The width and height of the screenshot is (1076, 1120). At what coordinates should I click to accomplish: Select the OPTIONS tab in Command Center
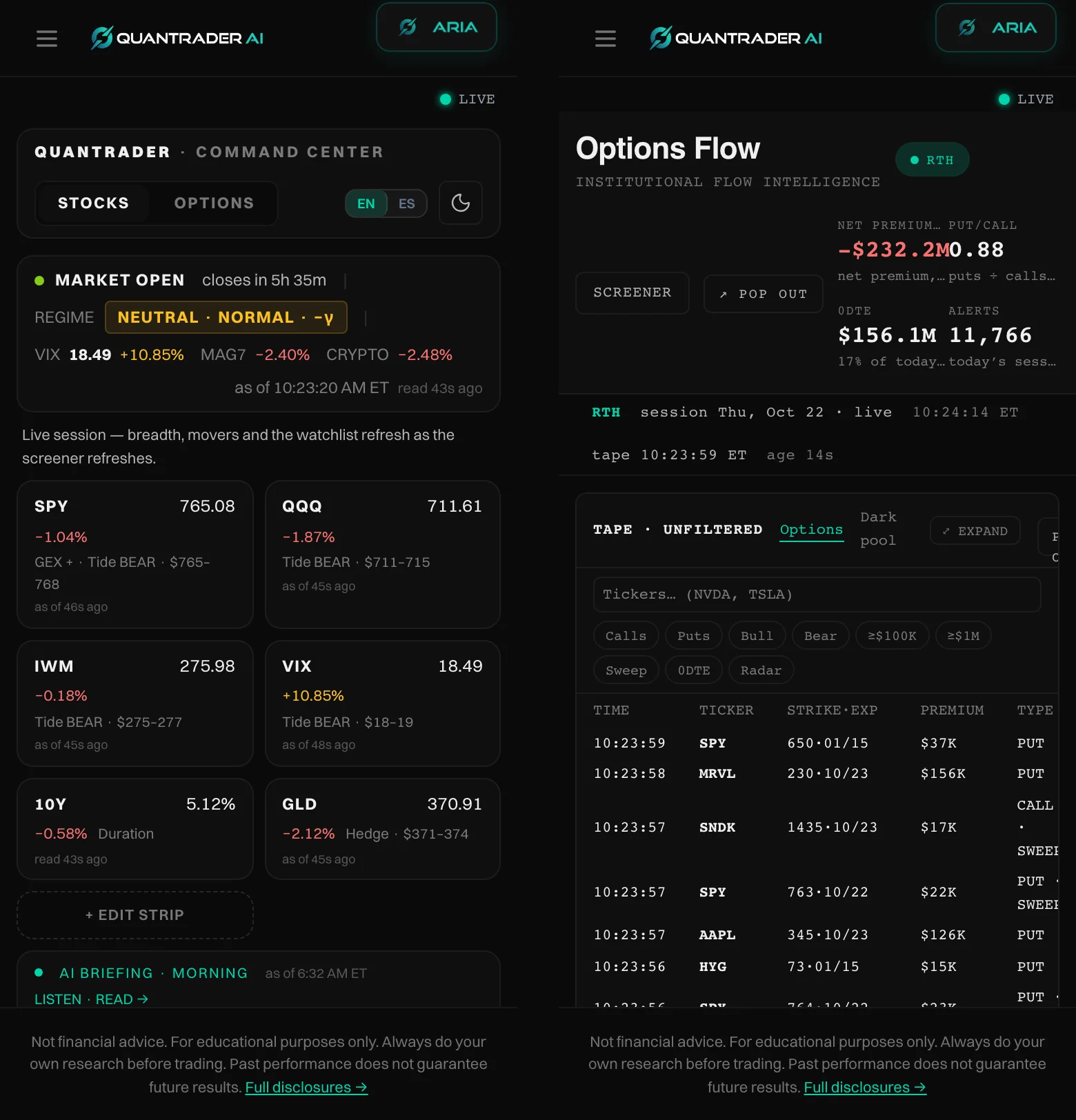(x=214, y=203)
